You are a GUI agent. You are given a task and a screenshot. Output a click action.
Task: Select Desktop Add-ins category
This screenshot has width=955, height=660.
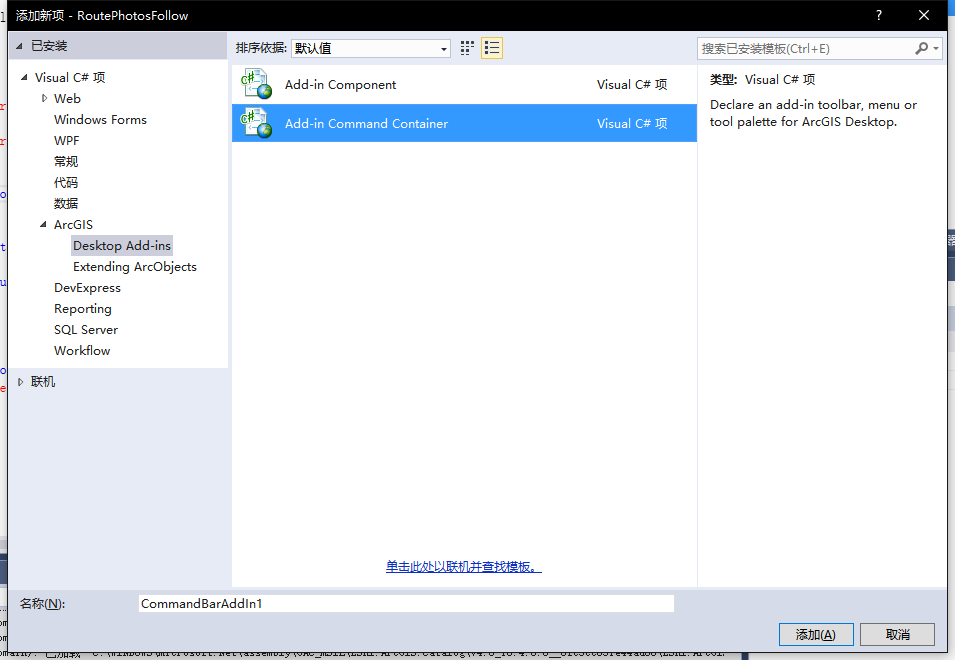tap(122, 245)
